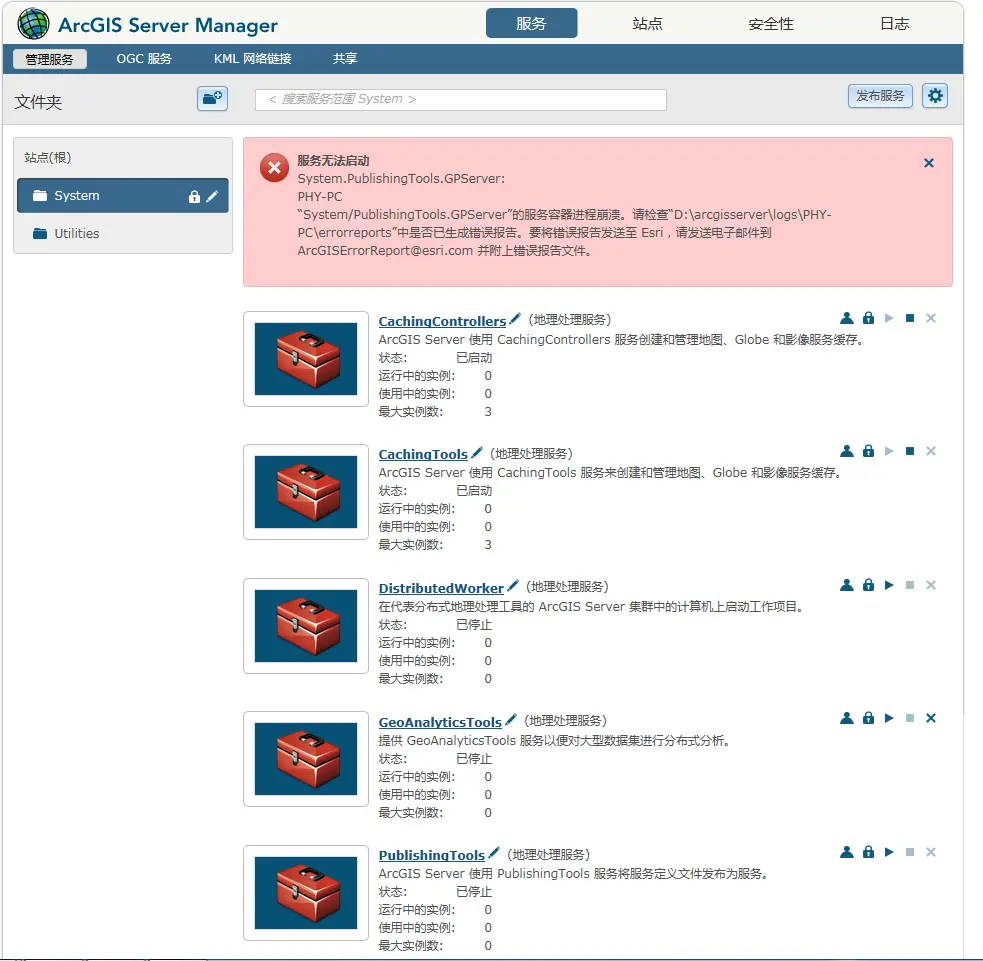
Task: Close the red error notification
Action: point(929,163)
